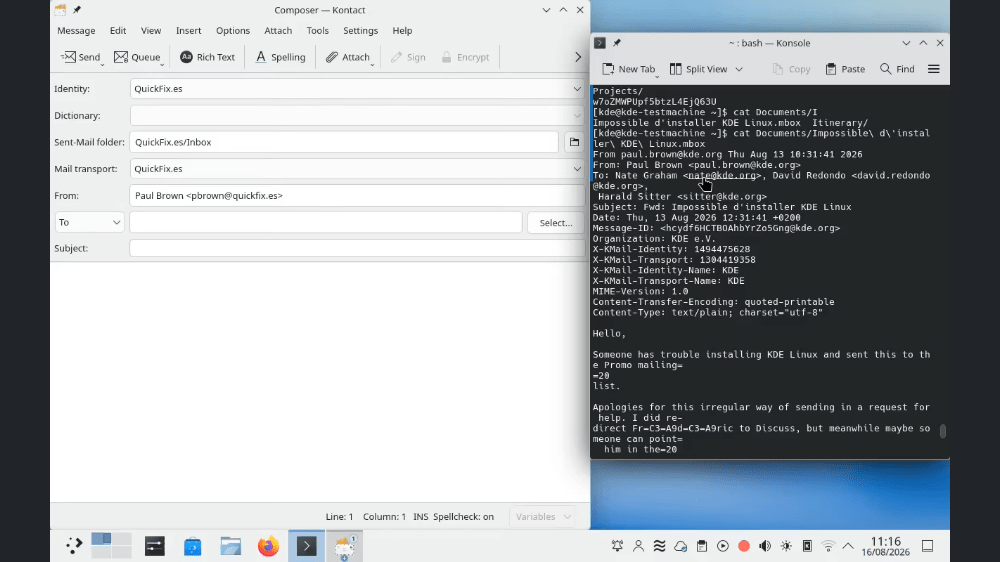Switch desktops using the pager
1000x562 pixels.
coord(111,545)
